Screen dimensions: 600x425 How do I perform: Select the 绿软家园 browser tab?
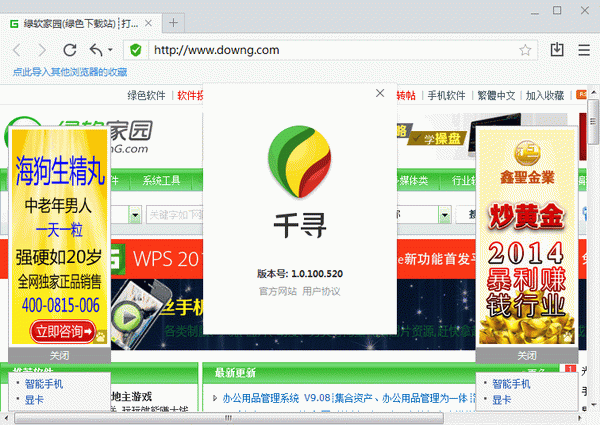(80, 24)
